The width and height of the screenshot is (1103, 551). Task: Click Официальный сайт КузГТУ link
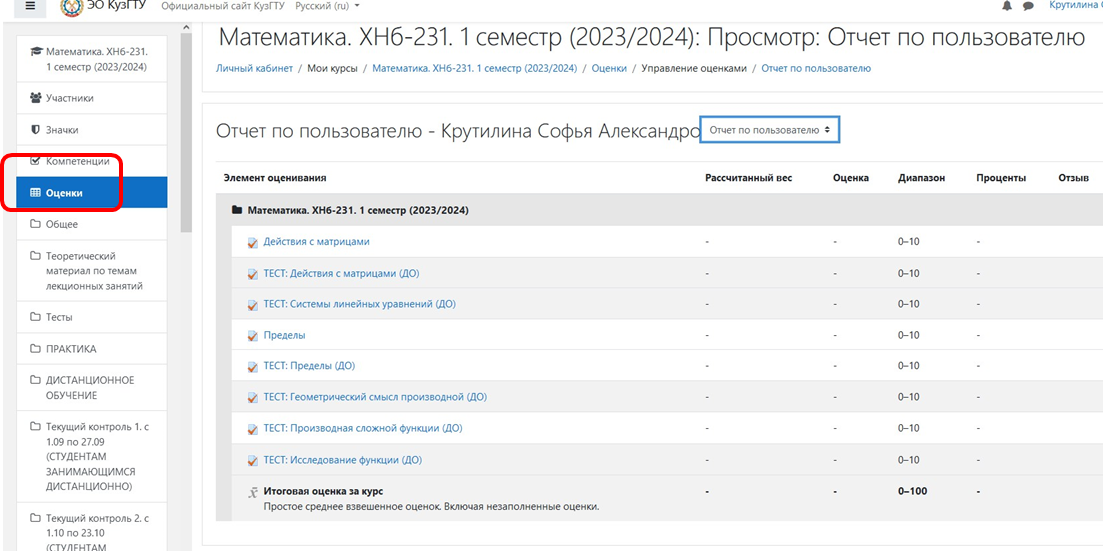[224, 6]
